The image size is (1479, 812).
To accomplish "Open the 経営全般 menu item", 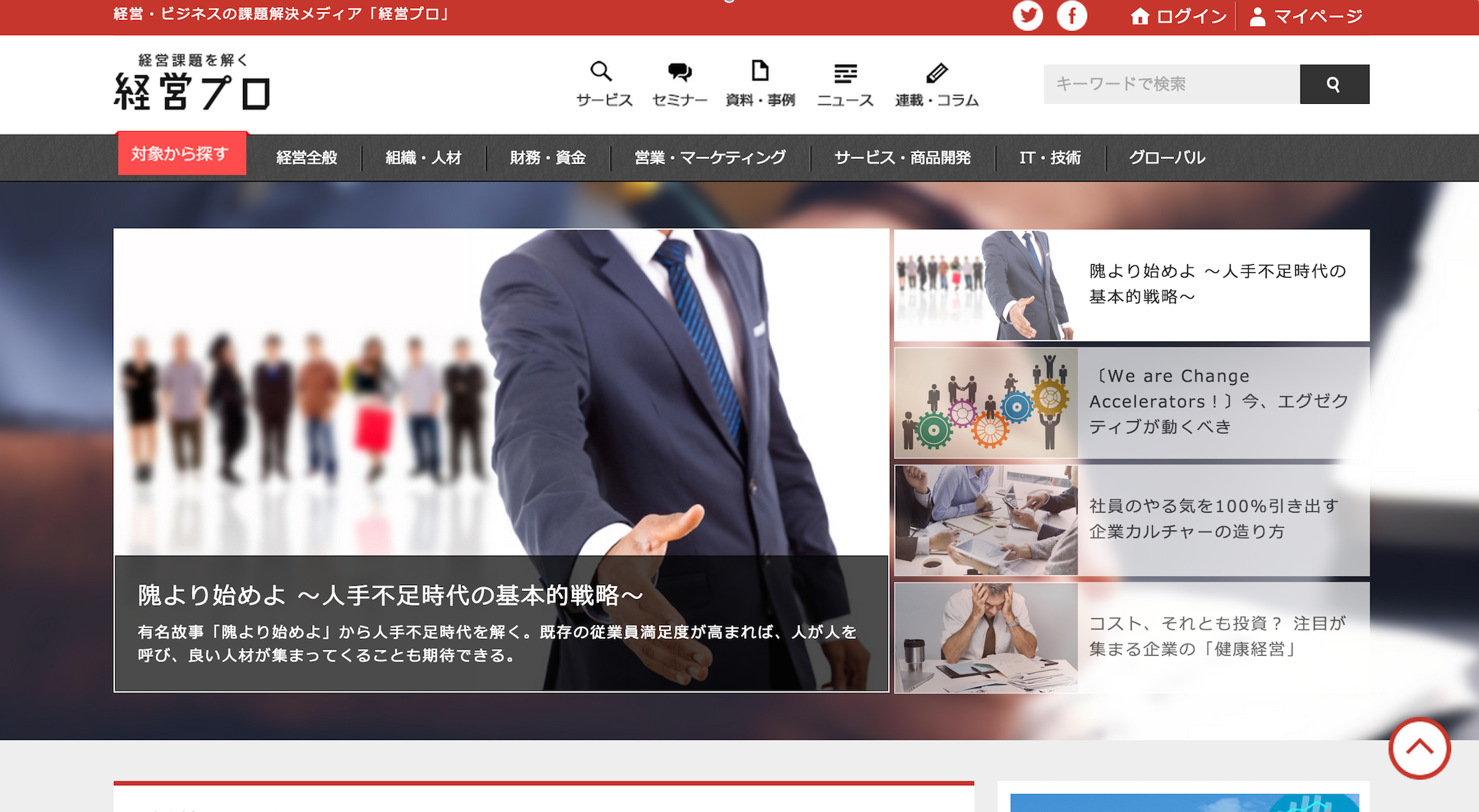I will pyautogui.click(x=306, y=158).
